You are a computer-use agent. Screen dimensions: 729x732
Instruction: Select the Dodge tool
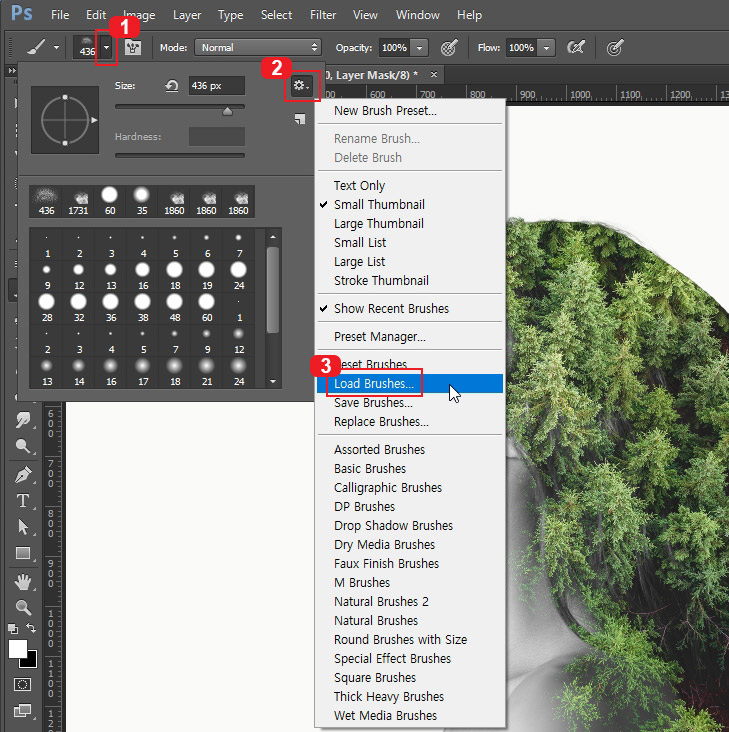click(x=22, y=446)
